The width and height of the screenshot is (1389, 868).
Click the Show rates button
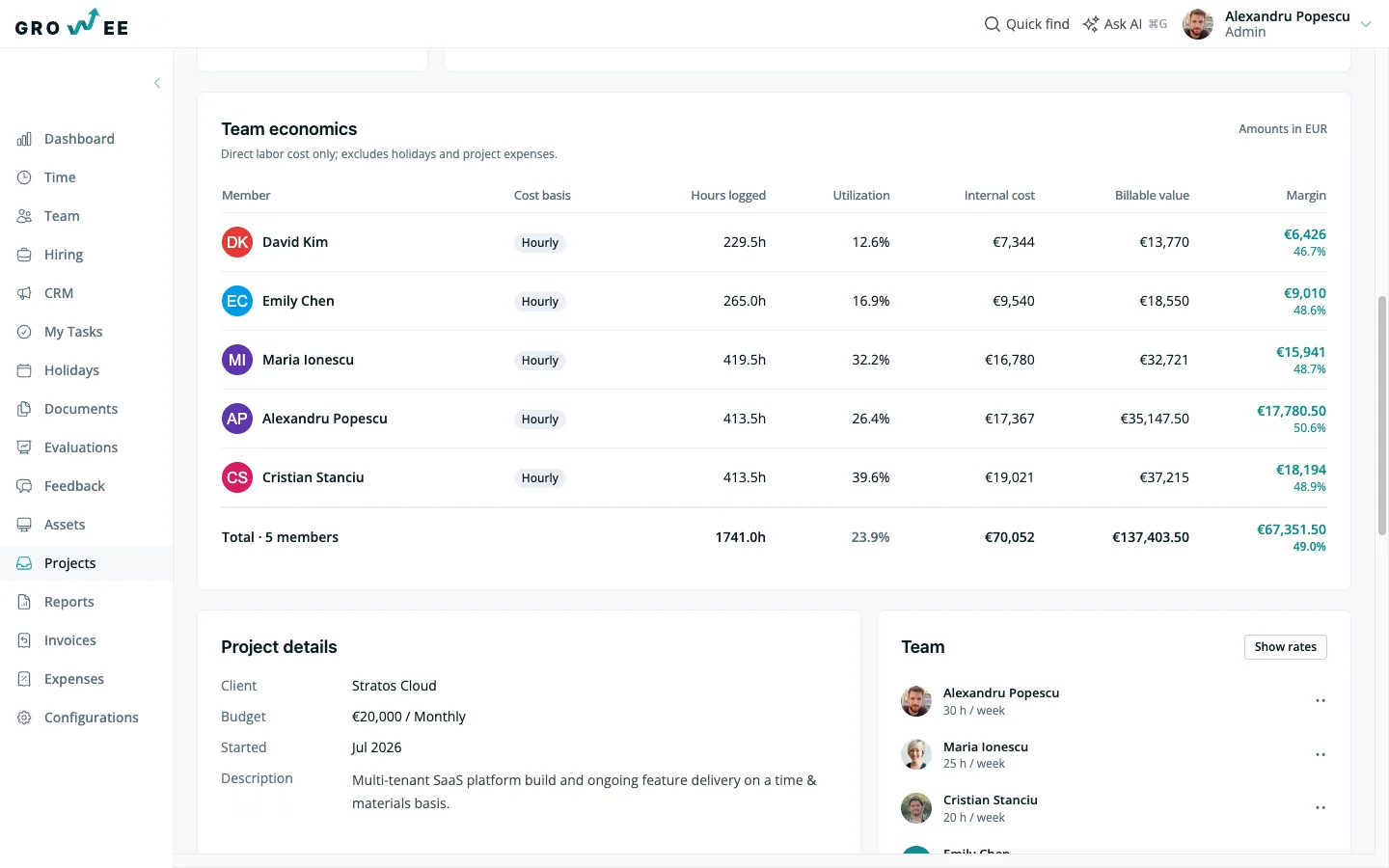[1286, 647]
